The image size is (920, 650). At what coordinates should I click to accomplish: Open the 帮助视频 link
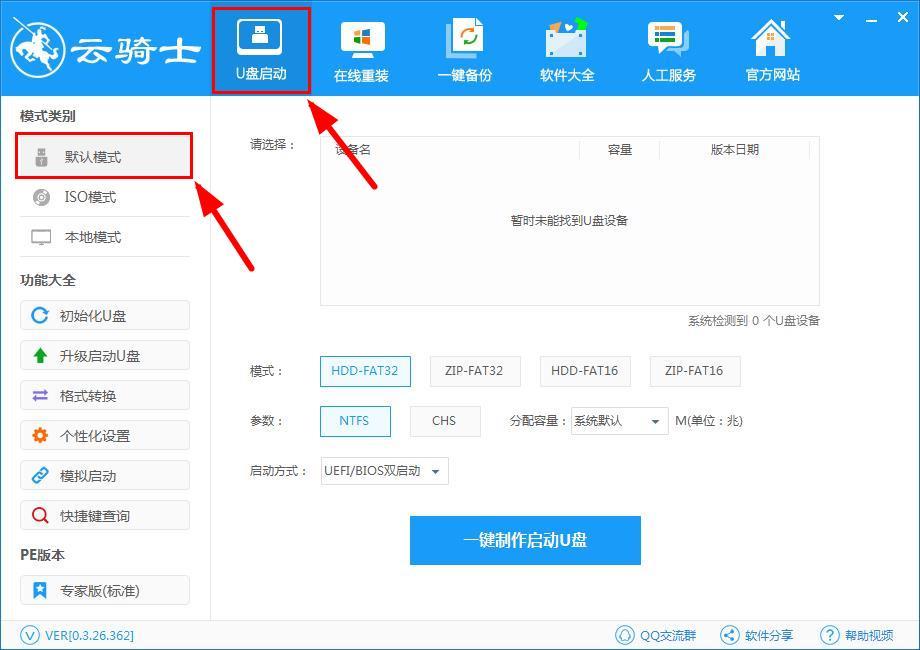tap(857, 635)
